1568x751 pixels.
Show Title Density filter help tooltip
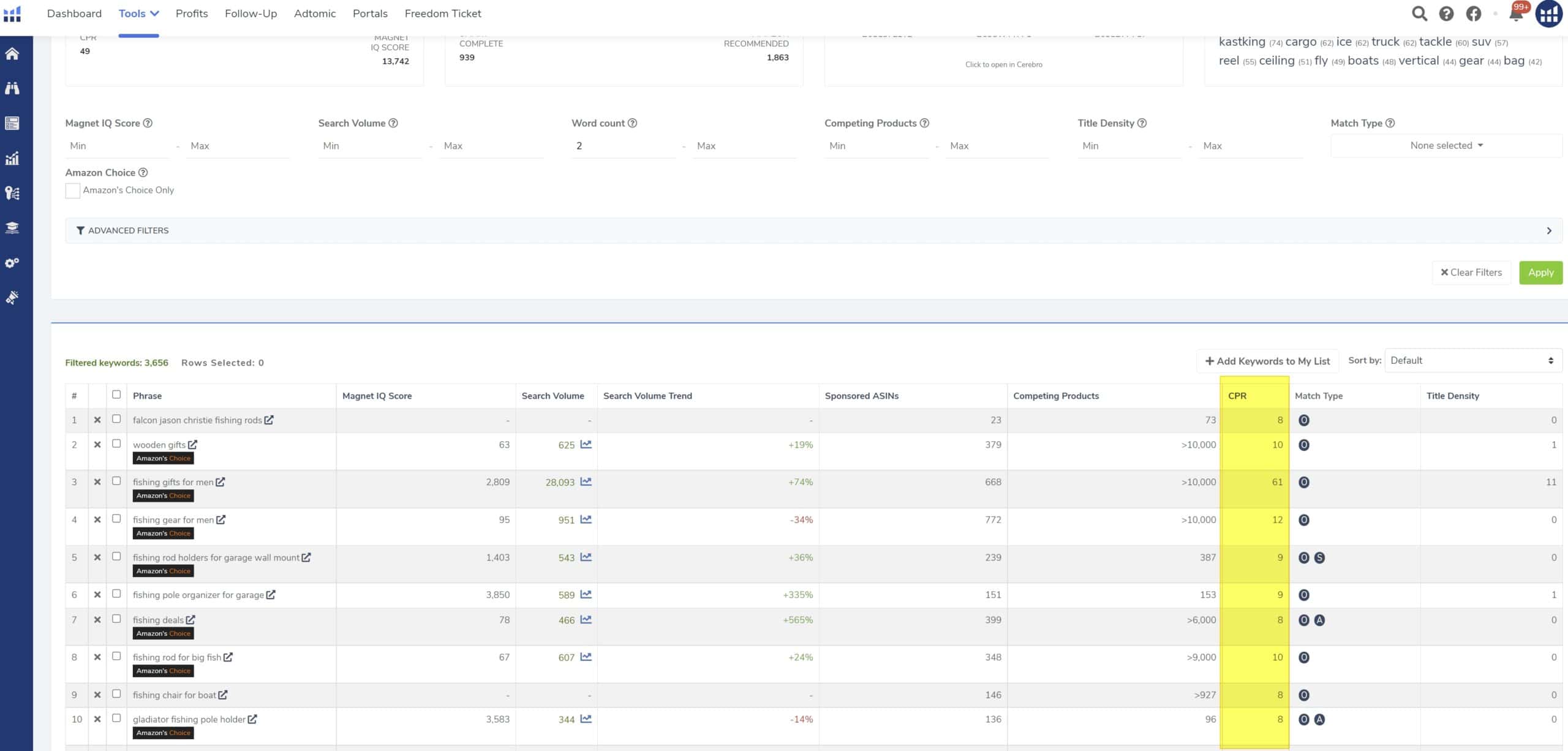pyautogui.click(x=1142, y=123)
